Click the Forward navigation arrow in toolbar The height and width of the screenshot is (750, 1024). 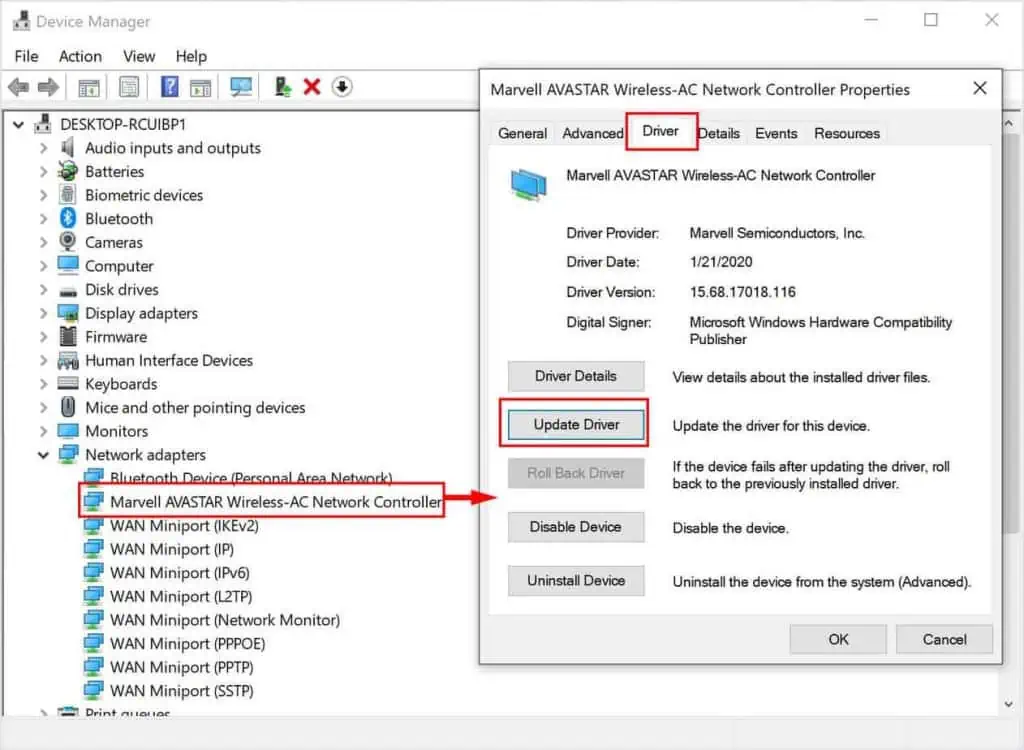pyautogui.click(x=47, y=86)
